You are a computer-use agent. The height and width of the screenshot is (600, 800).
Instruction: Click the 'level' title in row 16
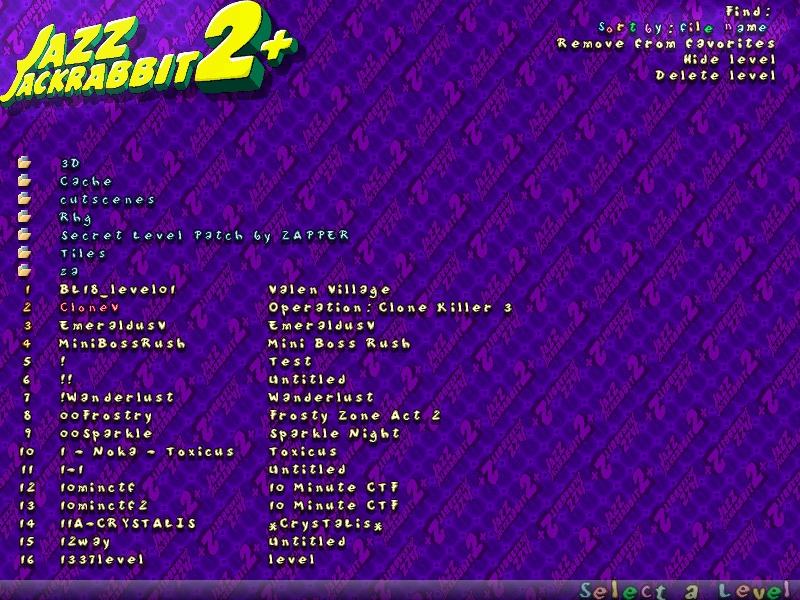point(292,560)
